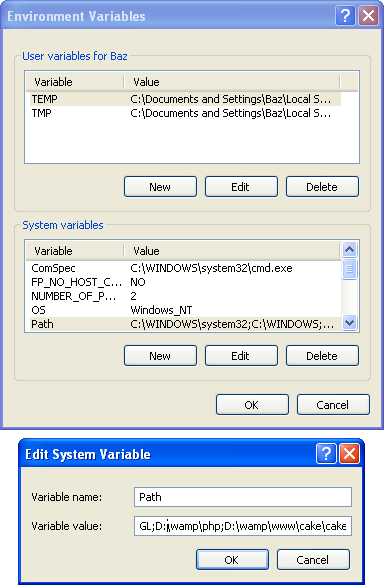Click Delete under System variables
Screen dimensions: 384x585
coord(322,356)
